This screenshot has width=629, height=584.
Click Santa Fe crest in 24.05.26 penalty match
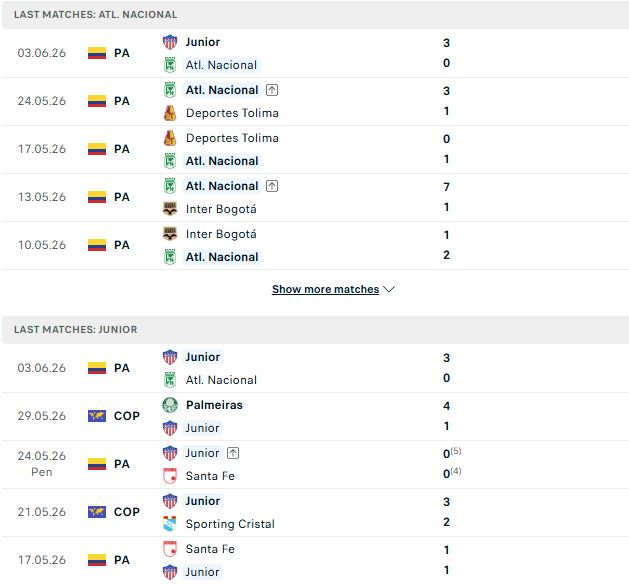coord(170,476)
